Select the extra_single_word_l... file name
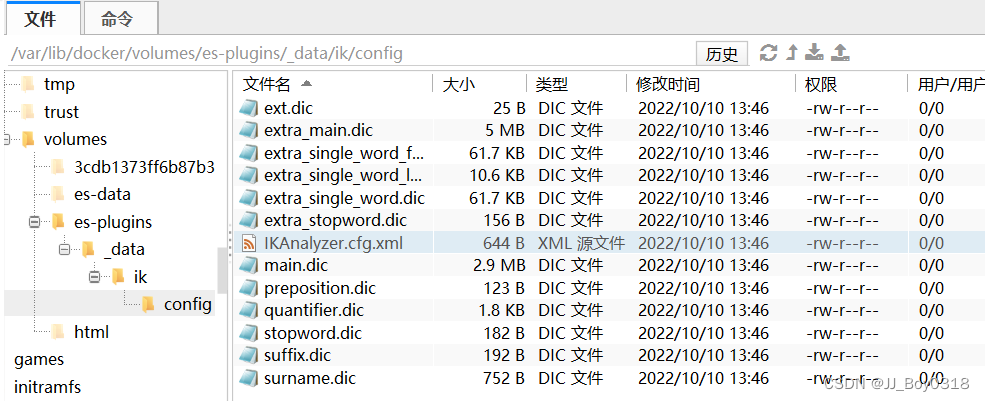 343,176
